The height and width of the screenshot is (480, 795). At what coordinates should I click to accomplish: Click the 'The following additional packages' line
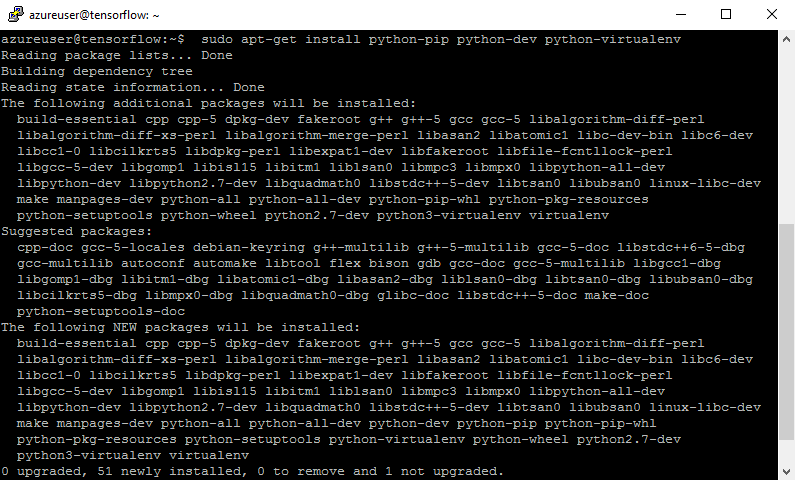[208, 103]
